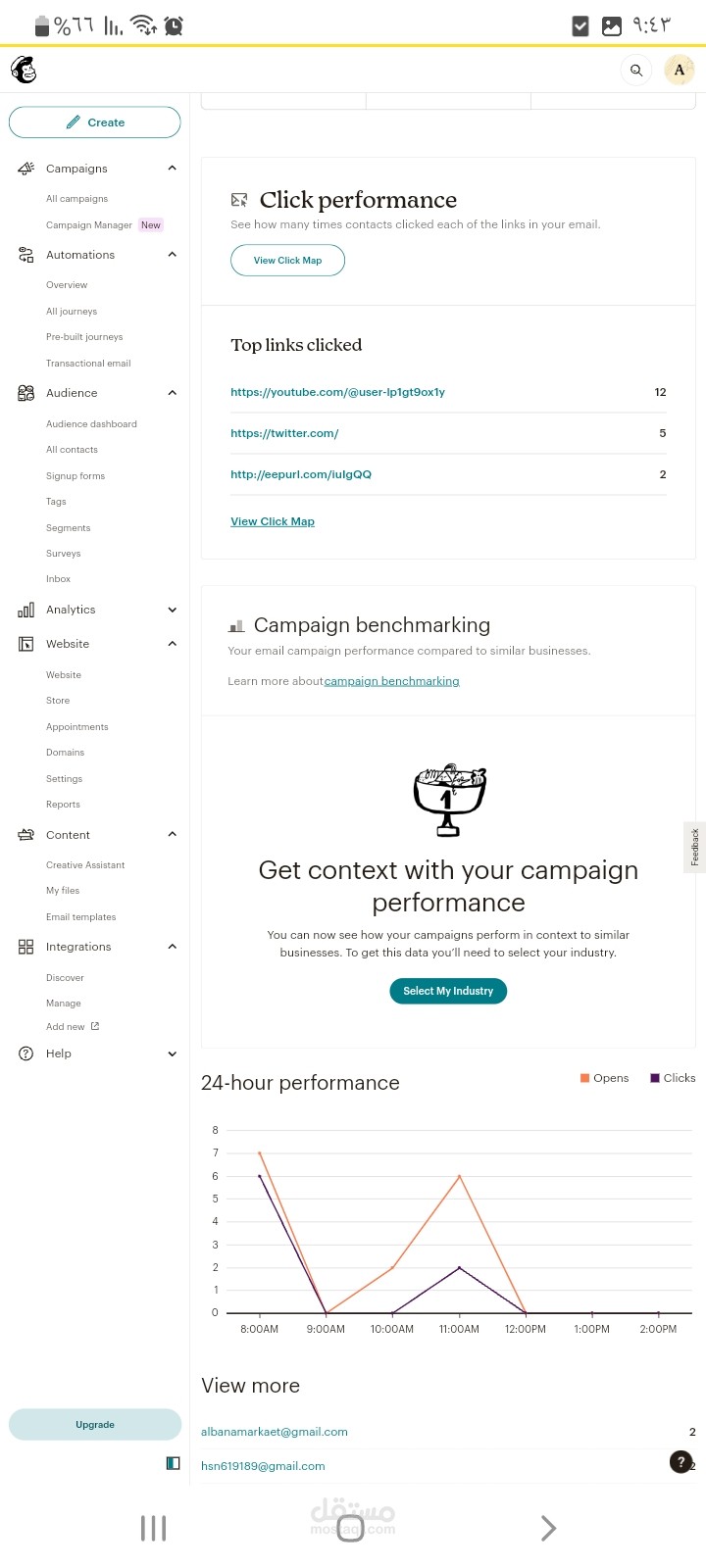Click the Campaigns megaphone icon
This screenshot has width=706, height=1568.
pyautogui.click(x=26, y=169)
